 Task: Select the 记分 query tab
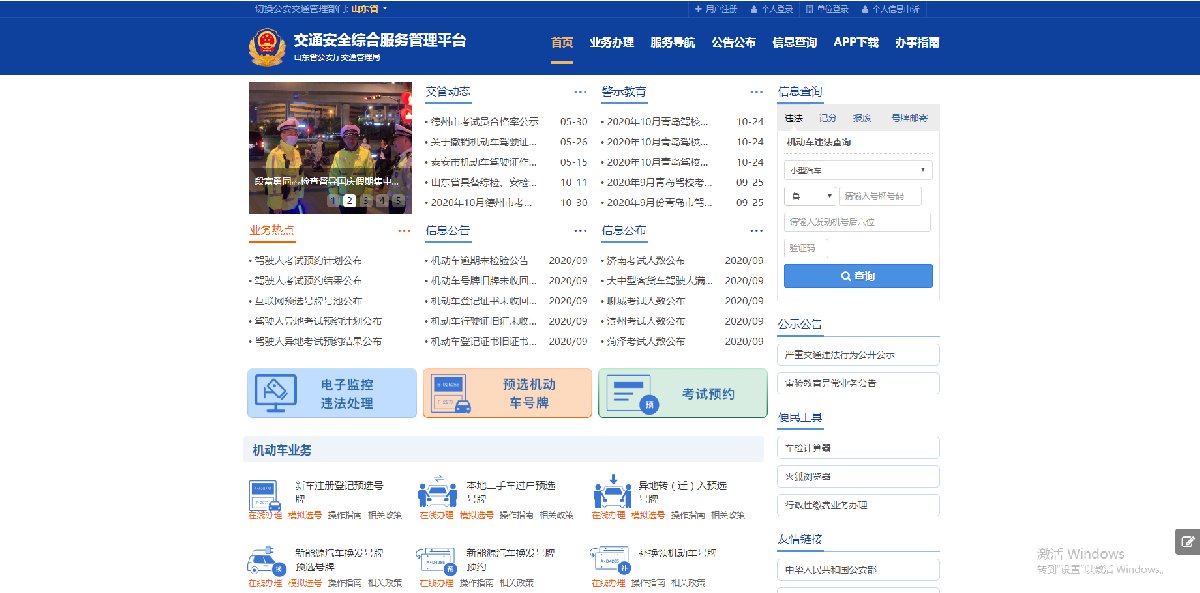coord(827,118)
